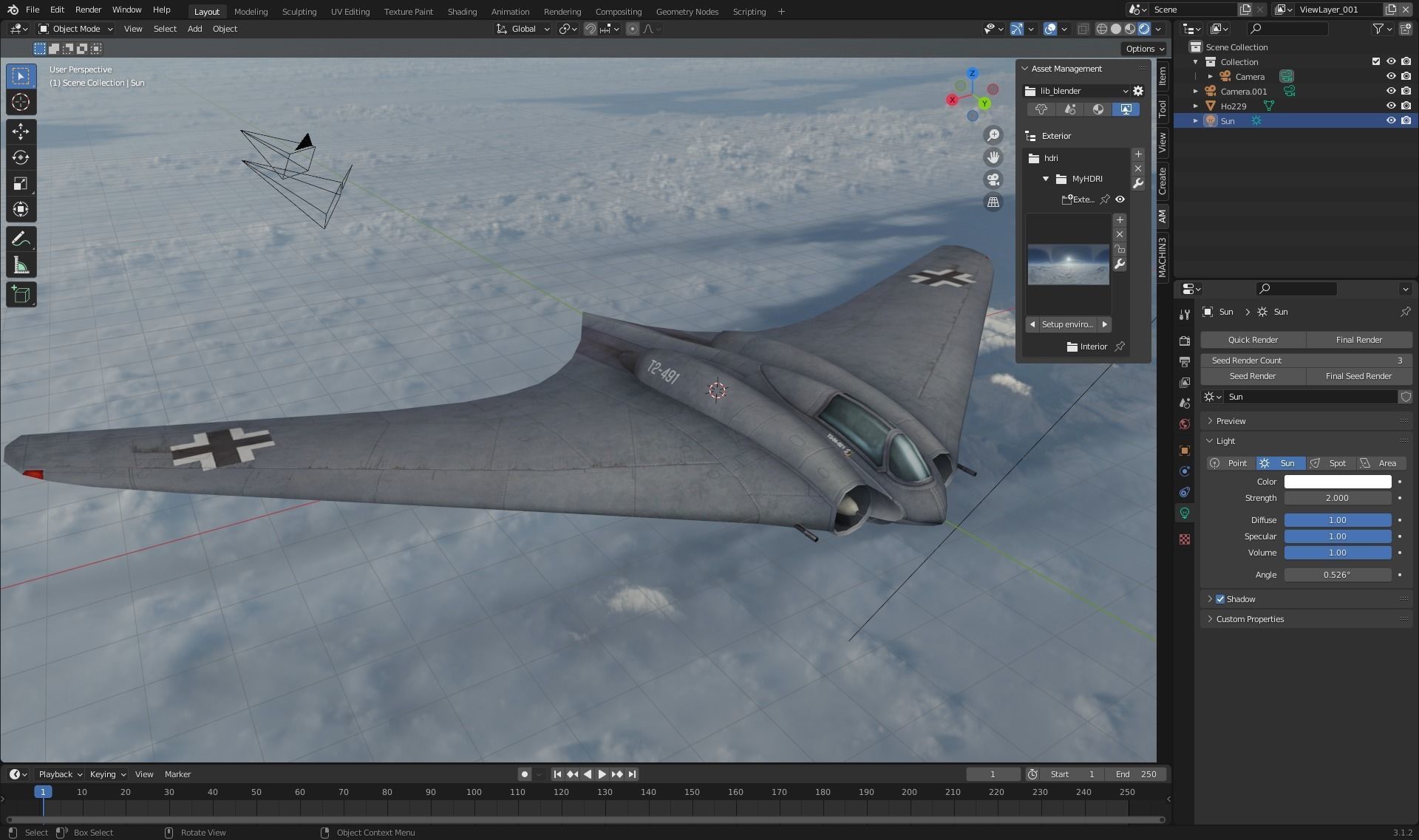Activate the Move tool
This screenshot has width=1419, height=840.
tap(21, 132)
